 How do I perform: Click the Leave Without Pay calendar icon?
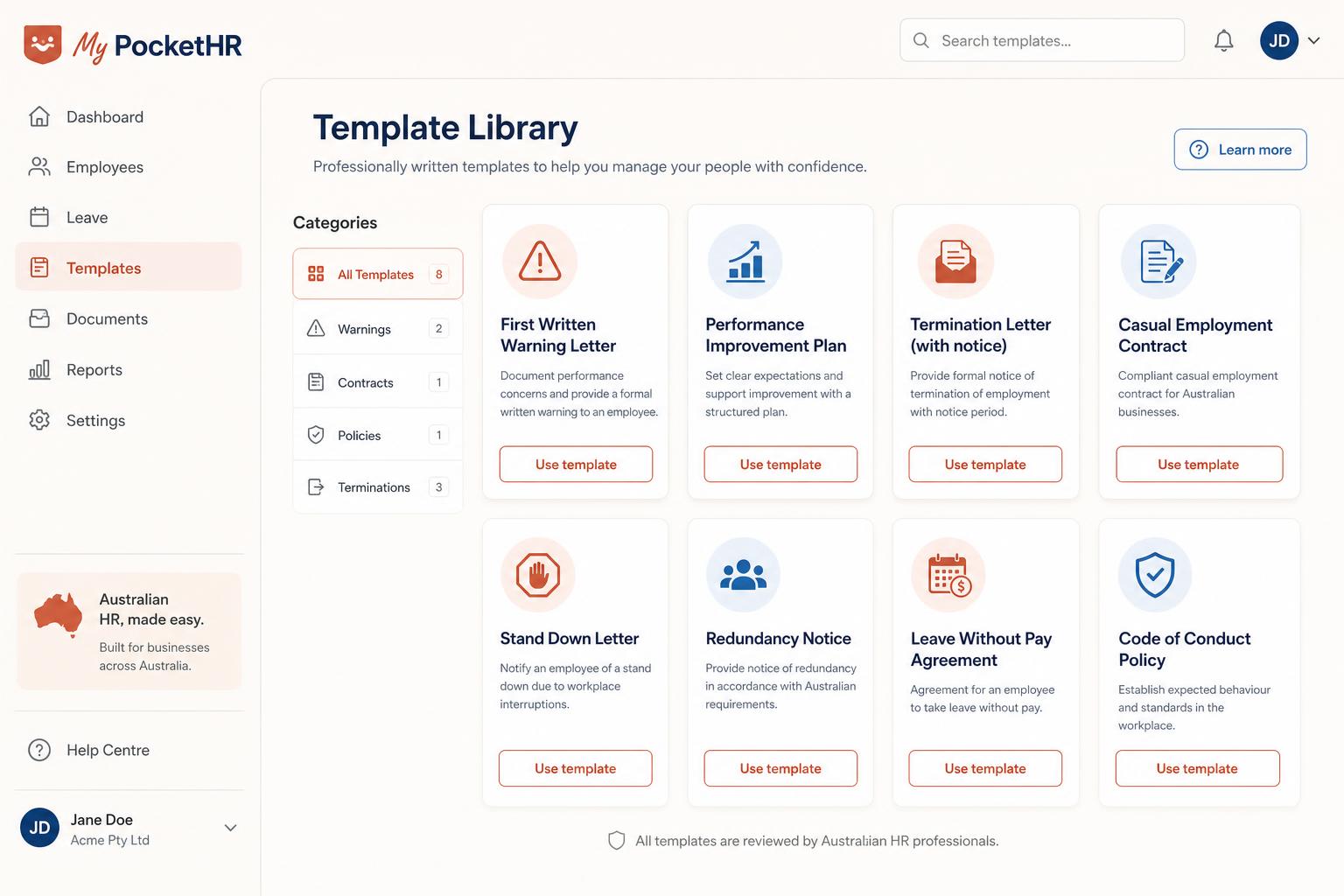coord(948,575)
